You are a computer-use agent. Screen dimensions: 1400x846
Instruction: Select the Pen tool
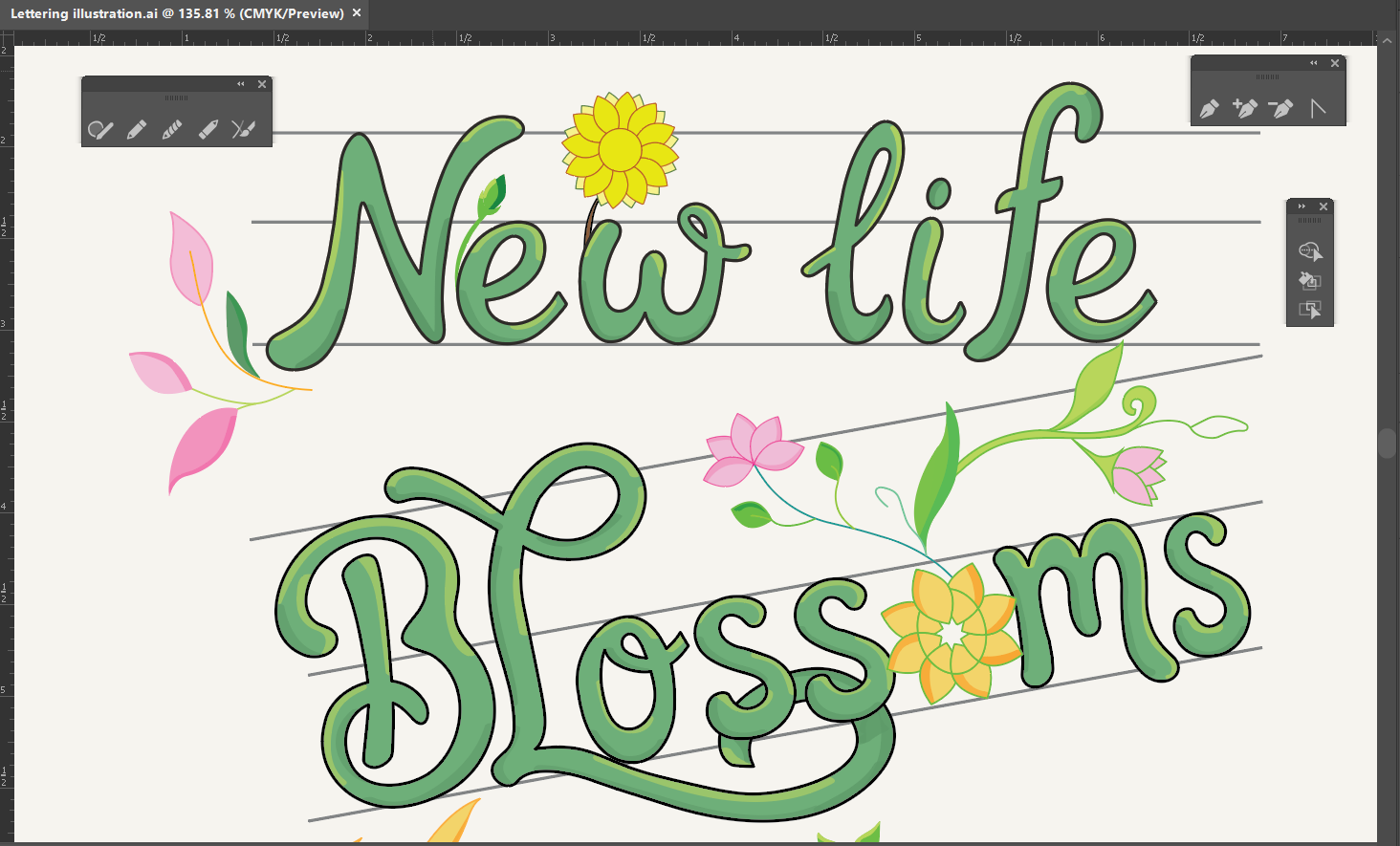pyautogui.click(x=1210, y=108)
